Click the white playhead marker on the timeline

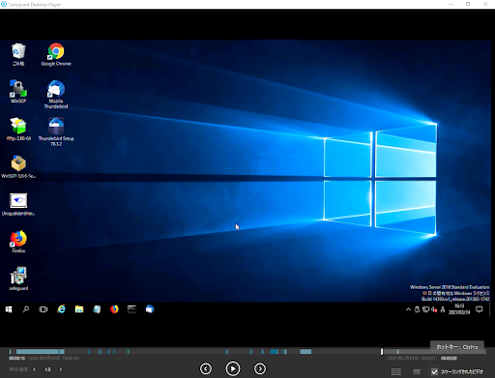coord(382,351)
